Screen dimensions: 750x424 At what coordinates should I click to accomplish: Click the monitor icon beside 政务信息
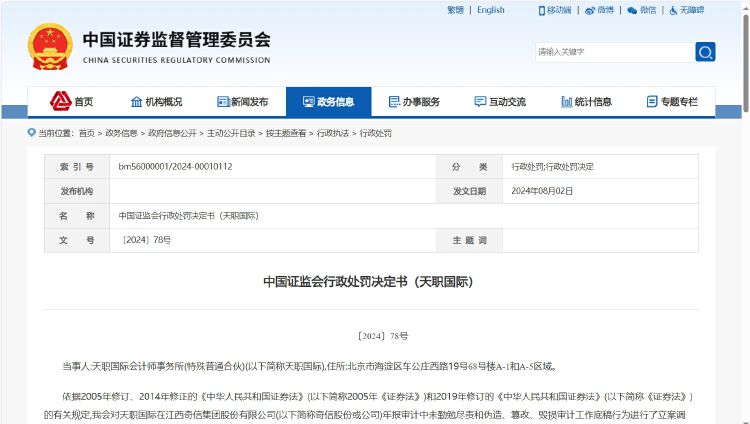click(x=309, y=101)
